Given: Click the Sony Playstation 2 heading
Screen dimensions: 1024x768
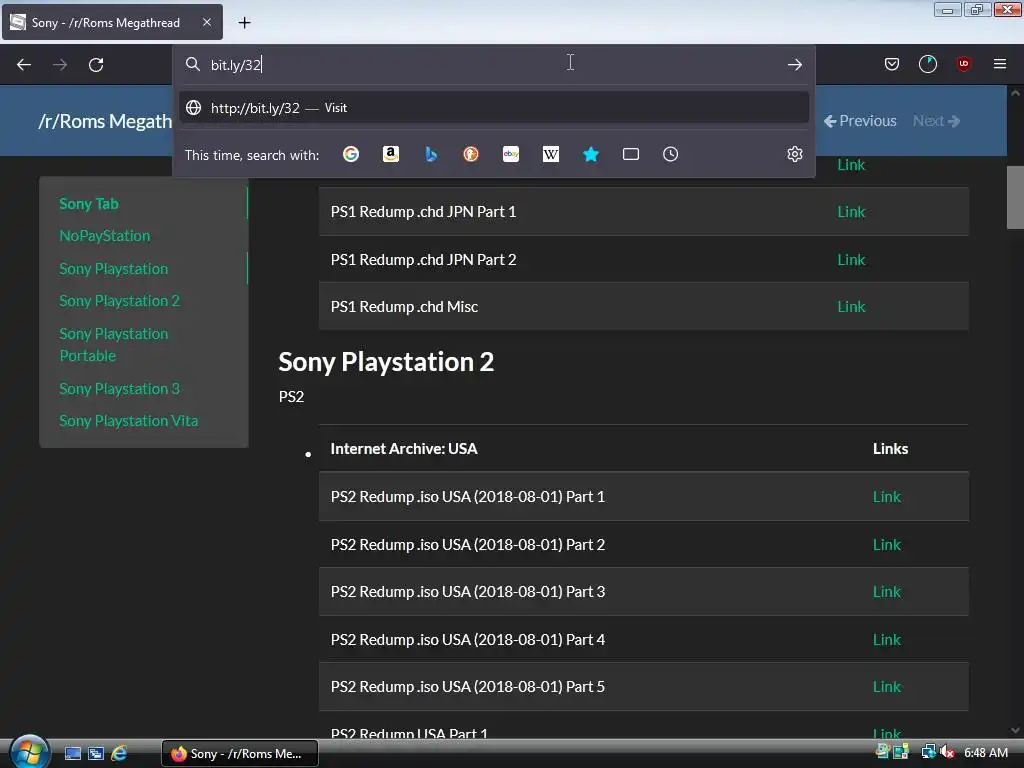Looking at the screenshot, I should (x=386, y=362).
